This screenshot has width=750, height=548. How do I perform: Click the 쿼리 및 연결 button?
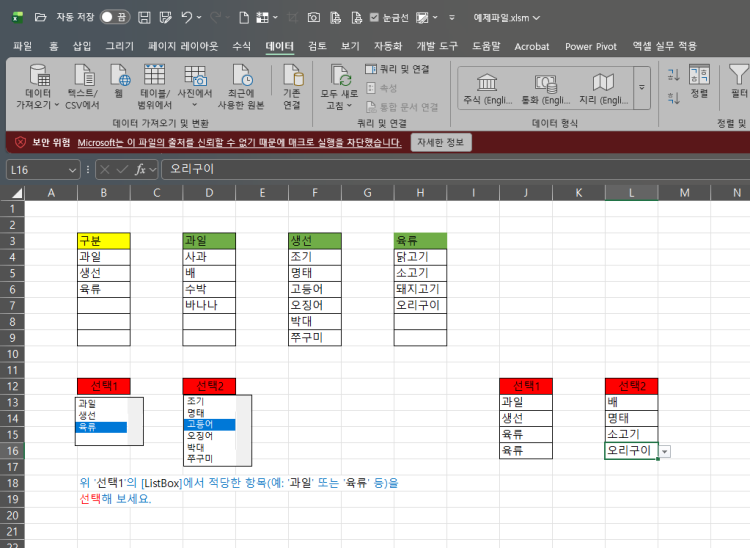pyautogui.click(x=398, y=69)
